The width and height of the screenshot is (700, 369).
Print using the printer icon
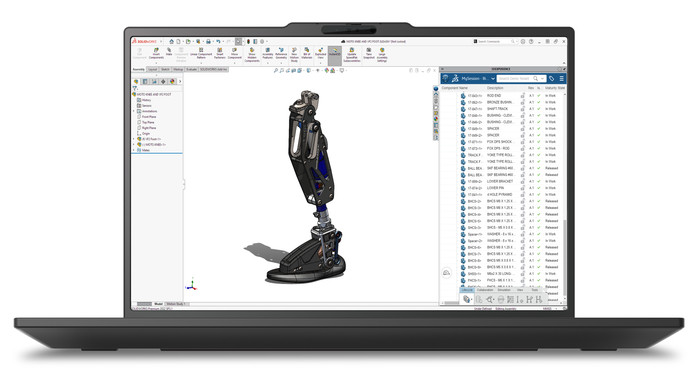click(x=208, y=41)
